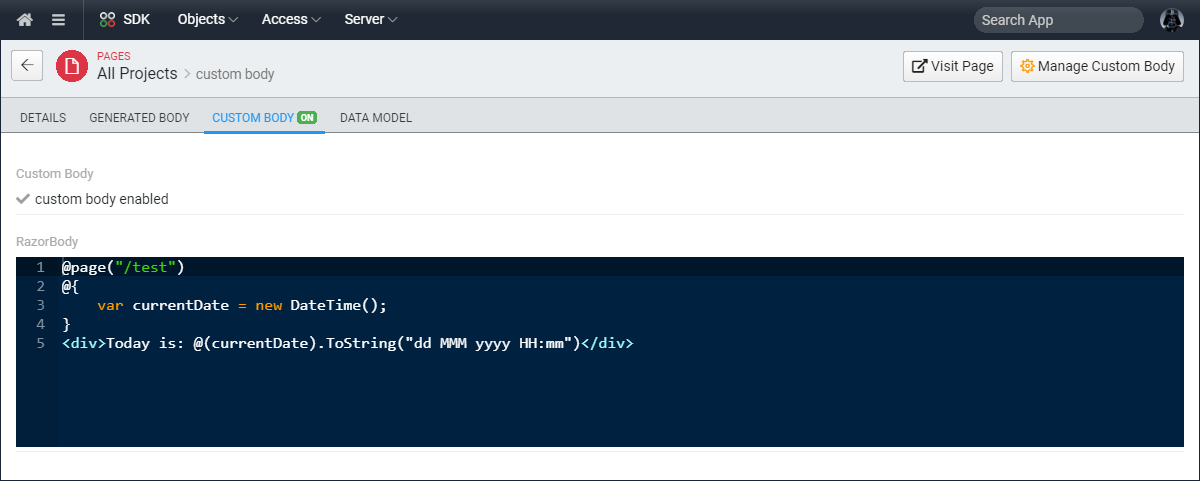Open the Data Model tab
This screenshot has width=1200, height=481.
click(376, 118)
